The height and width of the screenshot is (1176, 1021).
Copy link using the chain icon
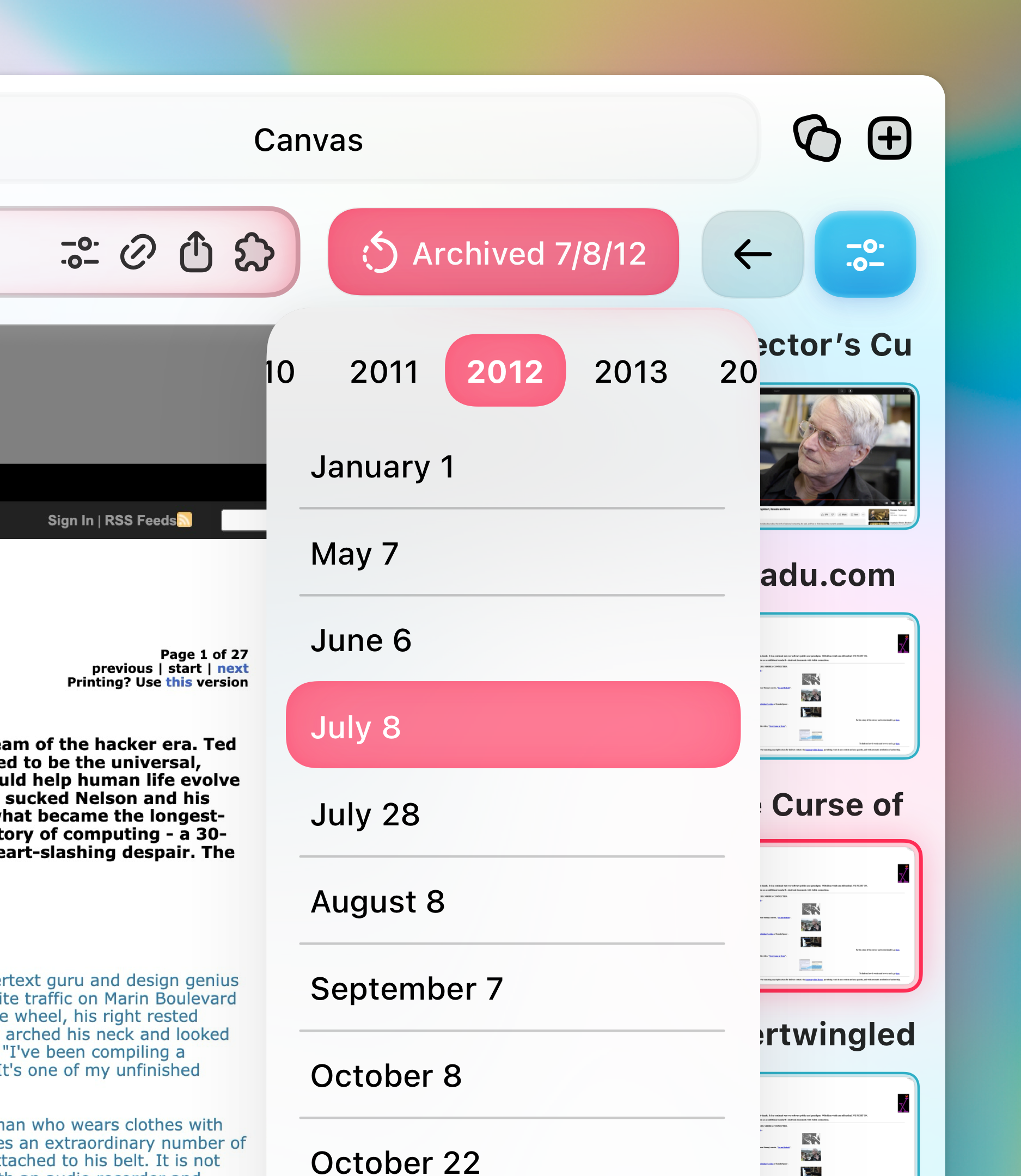[138, 252]
